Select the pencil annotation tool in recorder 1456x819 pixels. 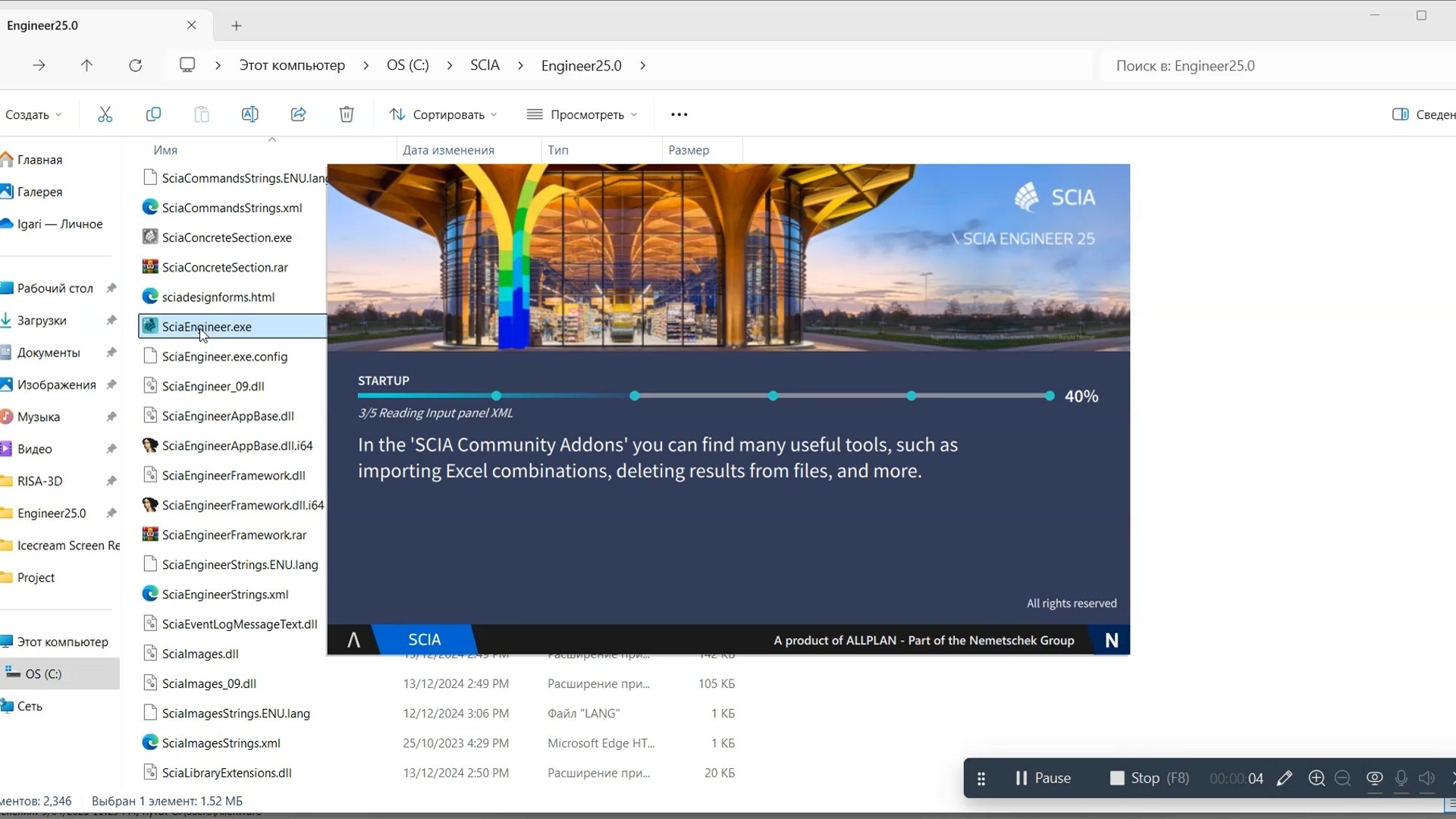pos(1285,778)
